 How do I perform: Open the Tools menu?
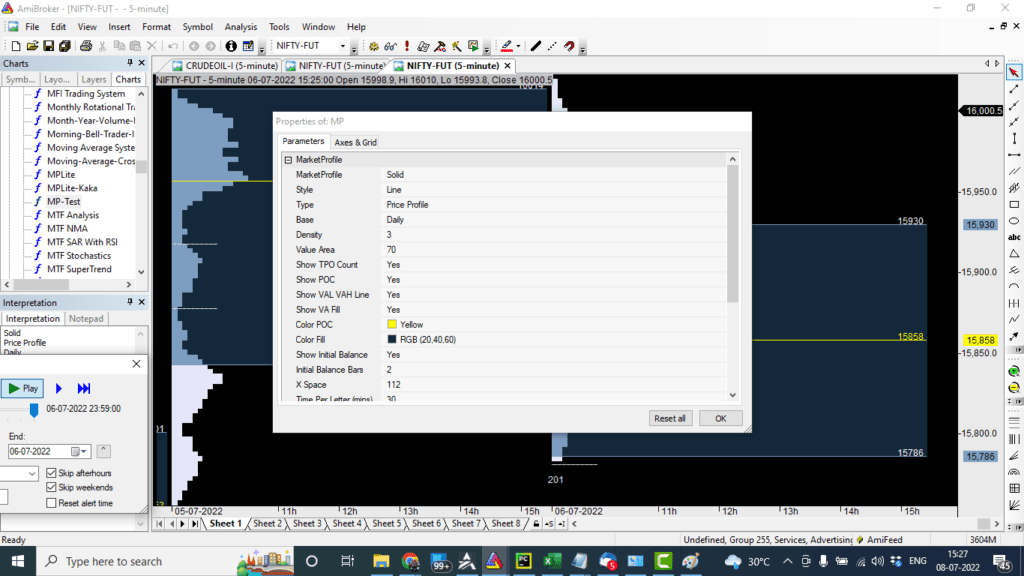[x=279, y=27]
